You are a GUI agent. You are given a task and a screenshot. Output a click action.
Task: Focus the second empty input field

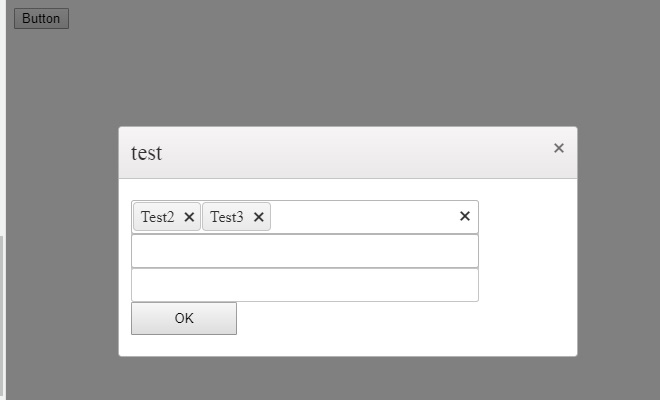point(304,251)
